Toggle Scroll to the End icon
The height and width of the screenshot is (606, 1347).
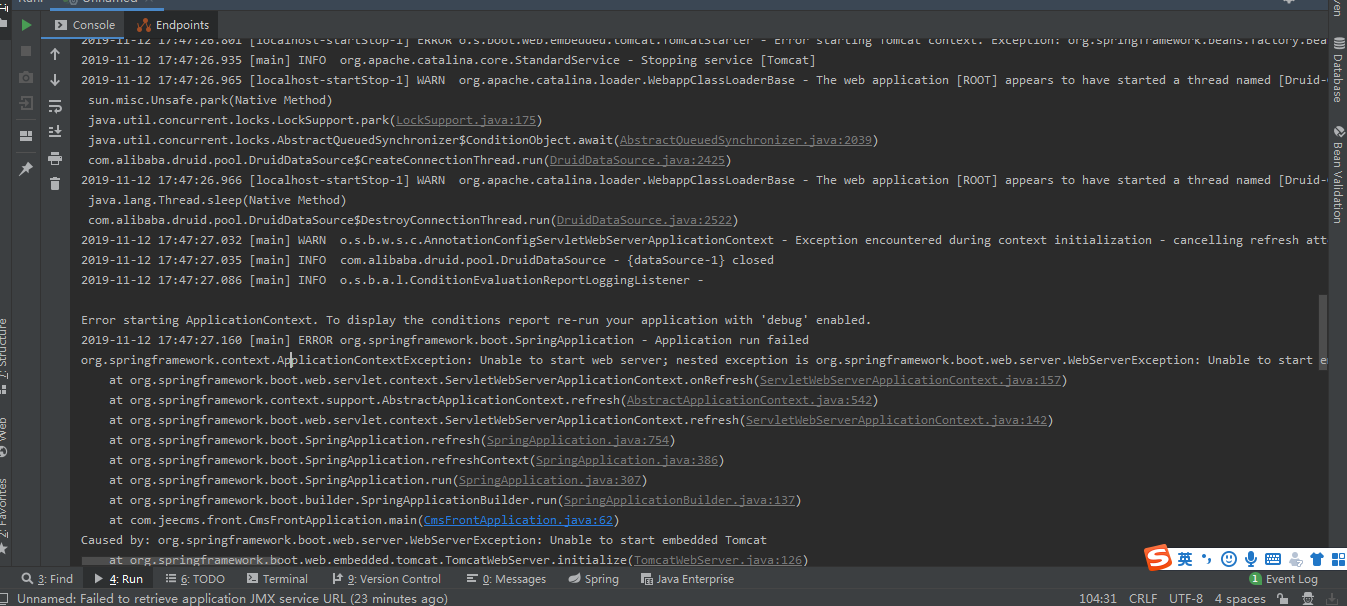tap(55, 131)
